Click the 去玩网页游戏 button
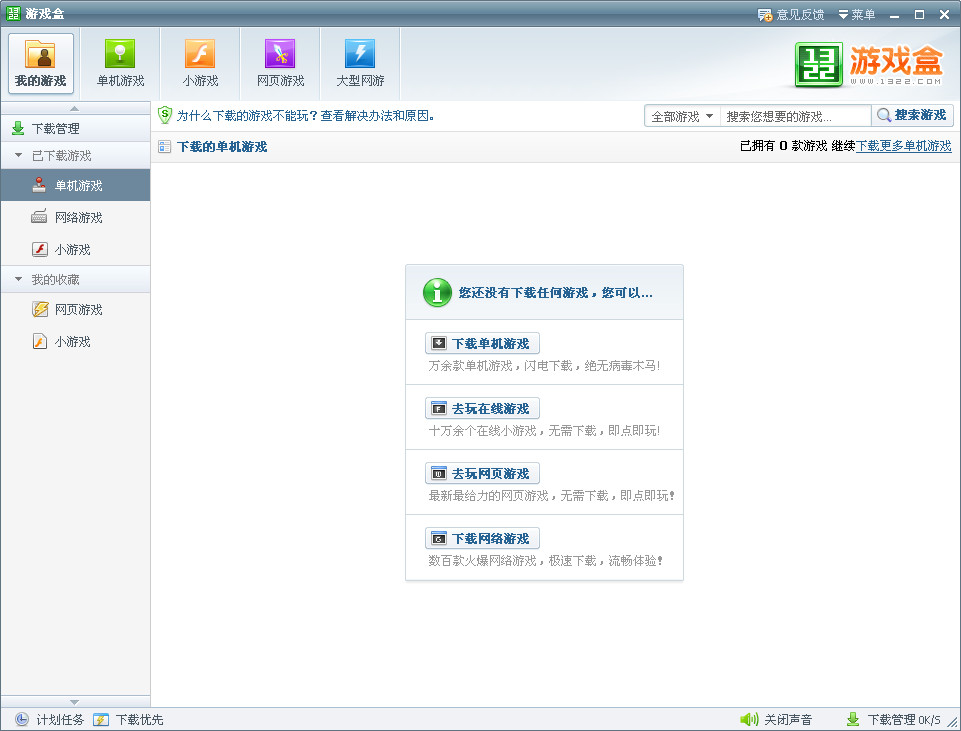Viewport: 961px width, 731px height. point(482,473)
